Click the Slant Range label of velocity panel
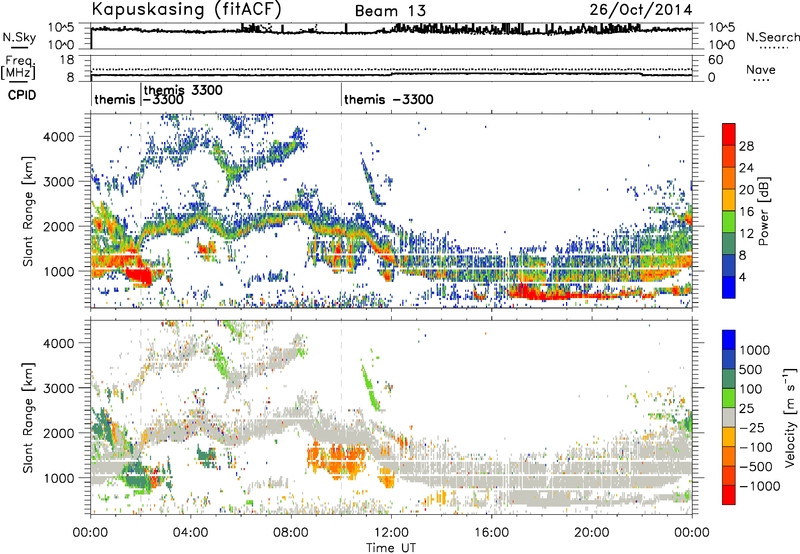The image size is (800, 554). point(28,417)
